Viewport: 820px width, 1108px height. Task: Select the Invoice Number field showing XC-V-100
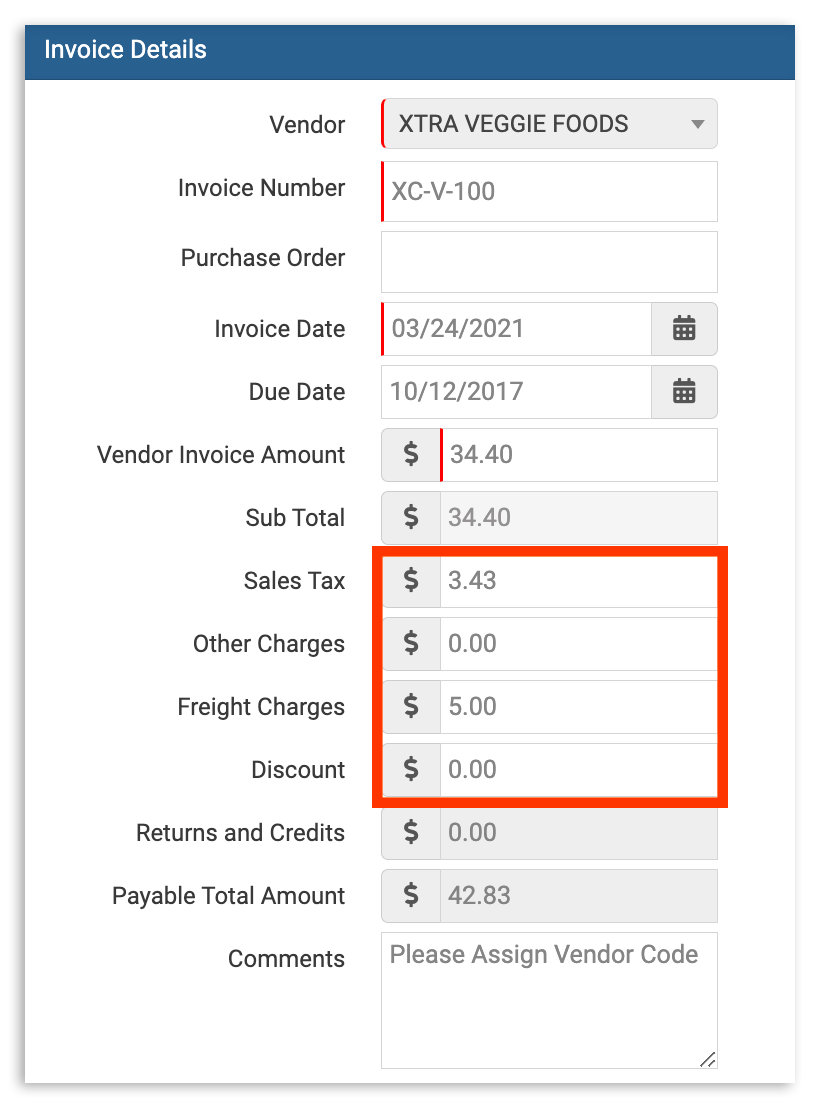click(x=549, y=191)
